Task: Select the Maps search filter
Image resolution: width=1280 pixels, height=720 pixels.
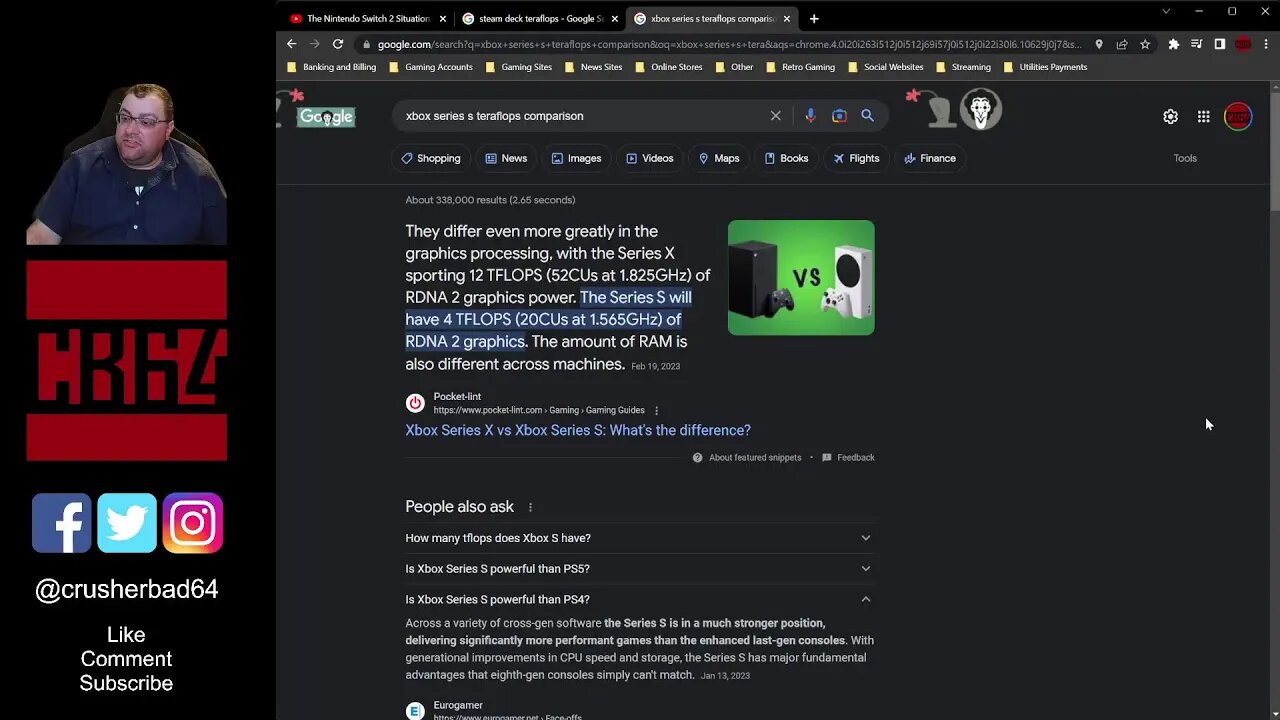Action: pos(719,158)
